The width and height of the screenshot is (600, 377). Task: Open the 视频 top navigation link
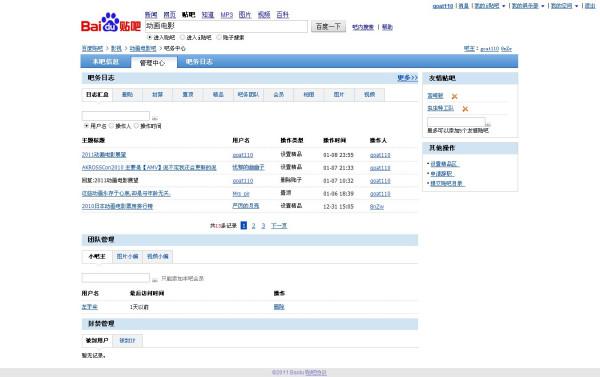tap(264, 15)
